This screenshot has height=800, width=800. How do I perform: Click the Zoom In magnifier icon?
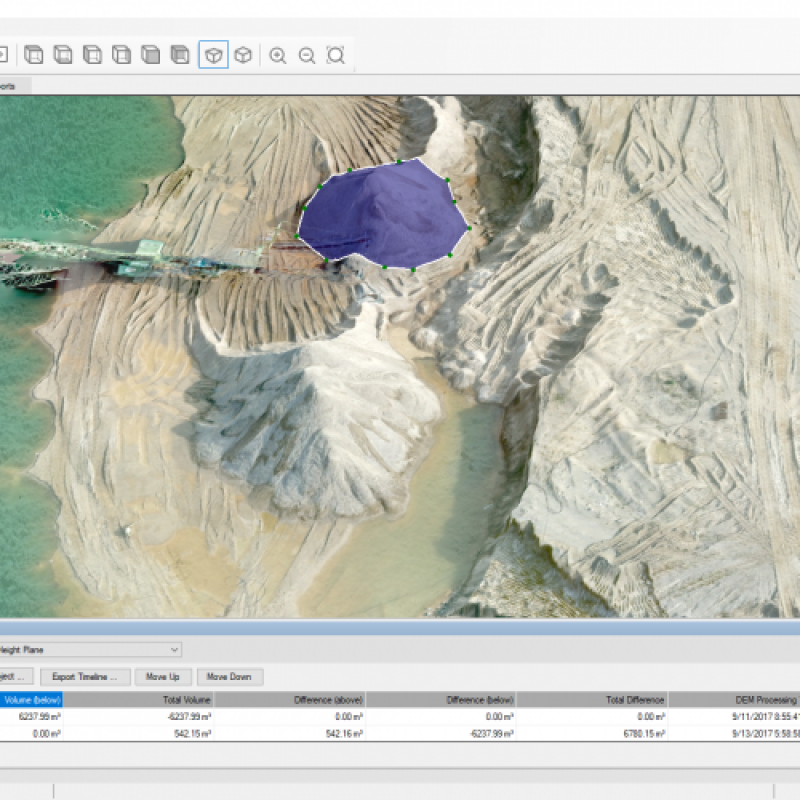[x=278, y=55]
